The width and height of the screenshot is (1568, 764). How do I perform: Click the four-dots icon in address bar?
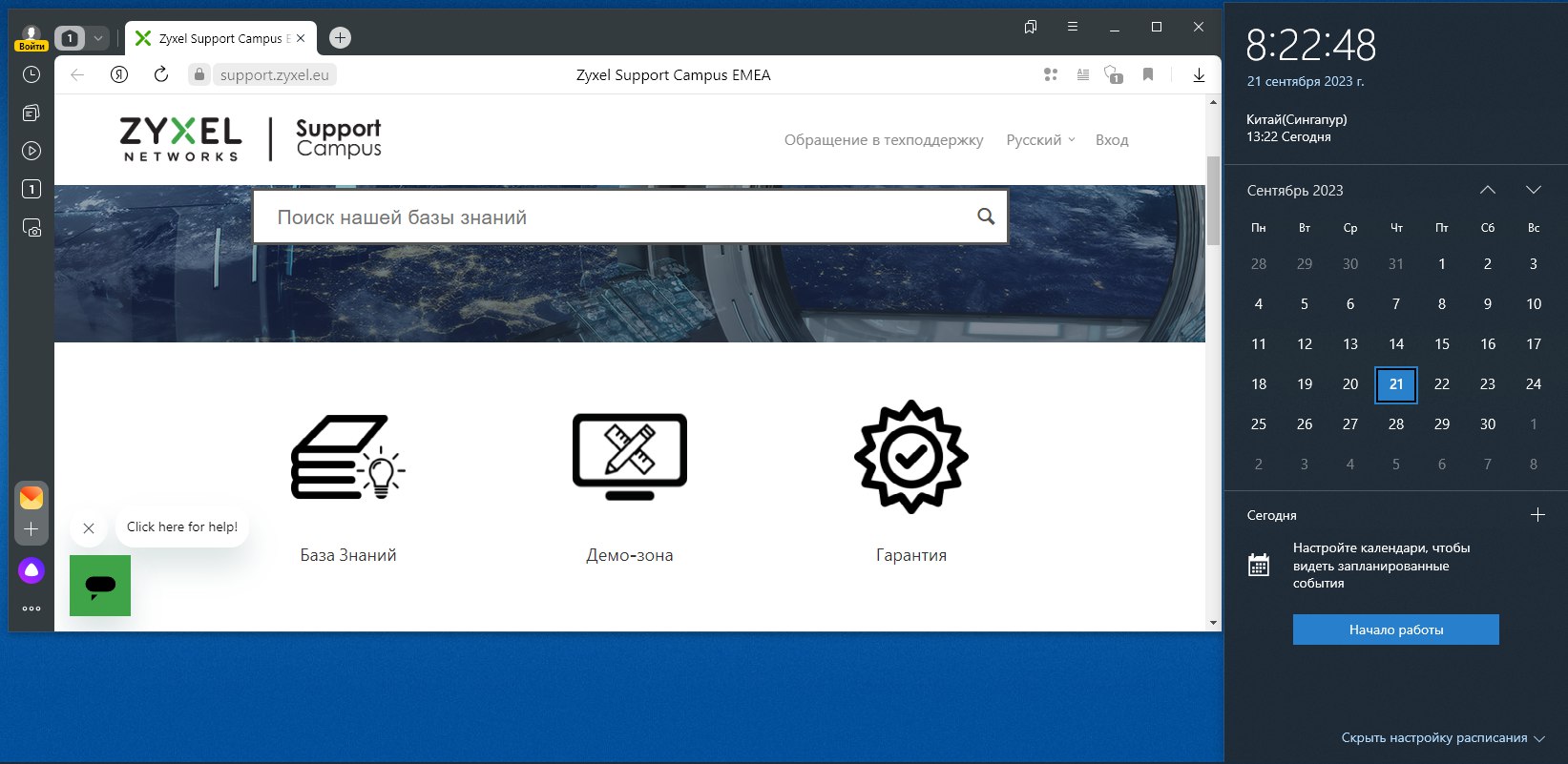coord(1051,74)
